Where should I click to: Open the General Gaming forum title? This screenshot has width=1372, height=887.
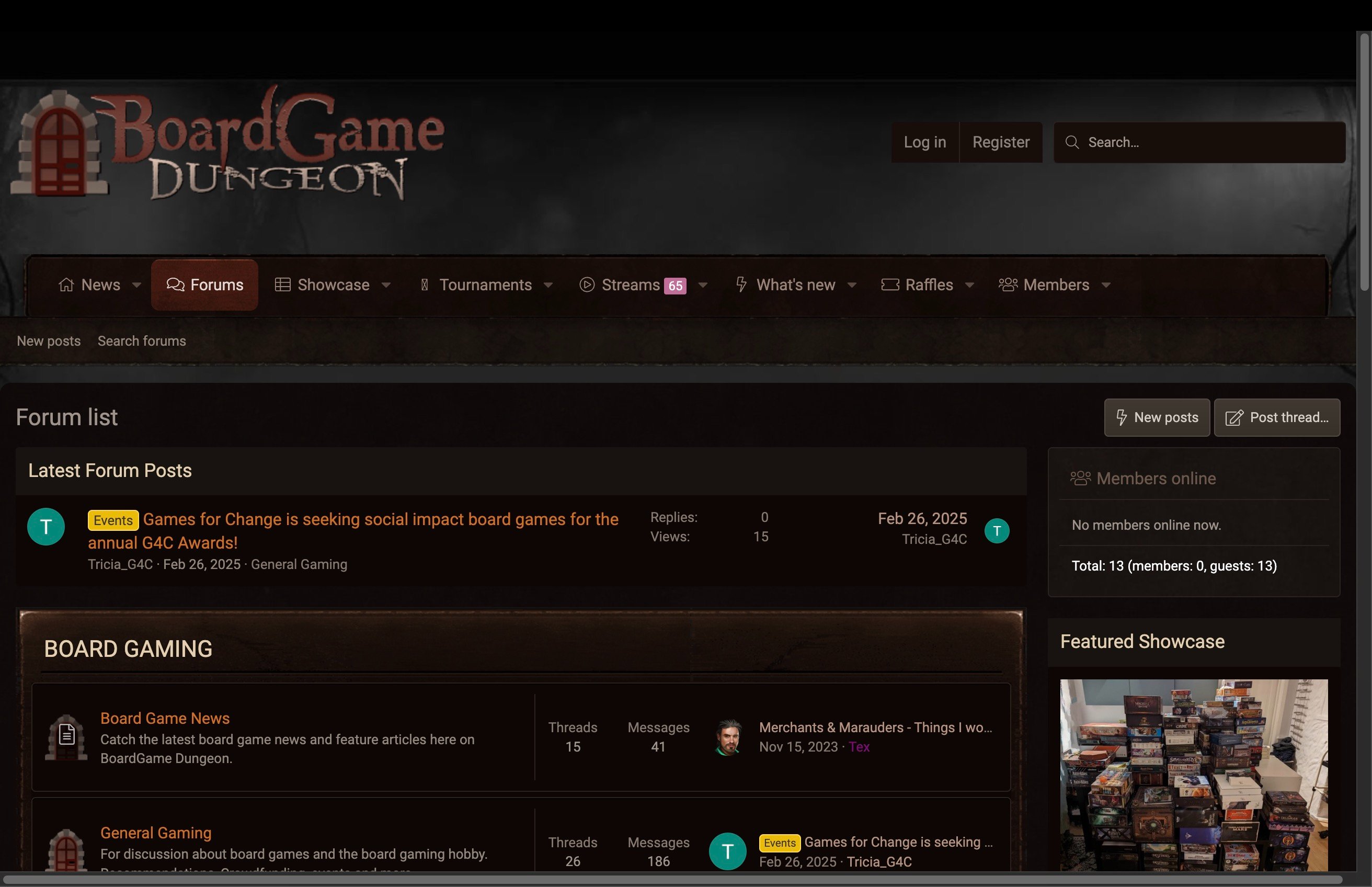click(156, 833)
